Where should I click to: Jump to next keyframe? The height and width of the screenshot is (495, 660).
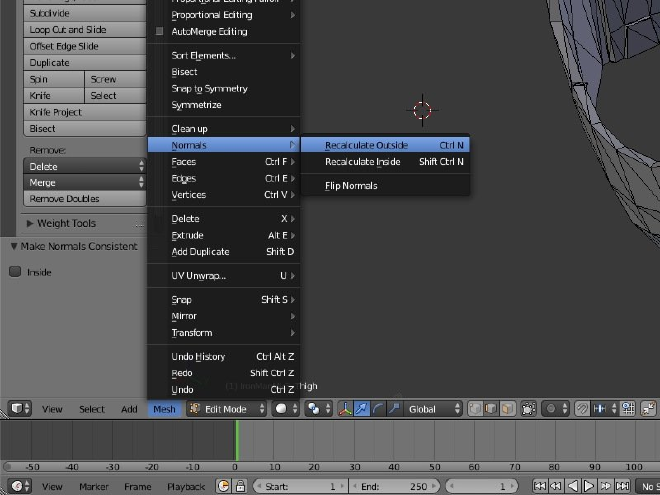(x=605, y=486)
